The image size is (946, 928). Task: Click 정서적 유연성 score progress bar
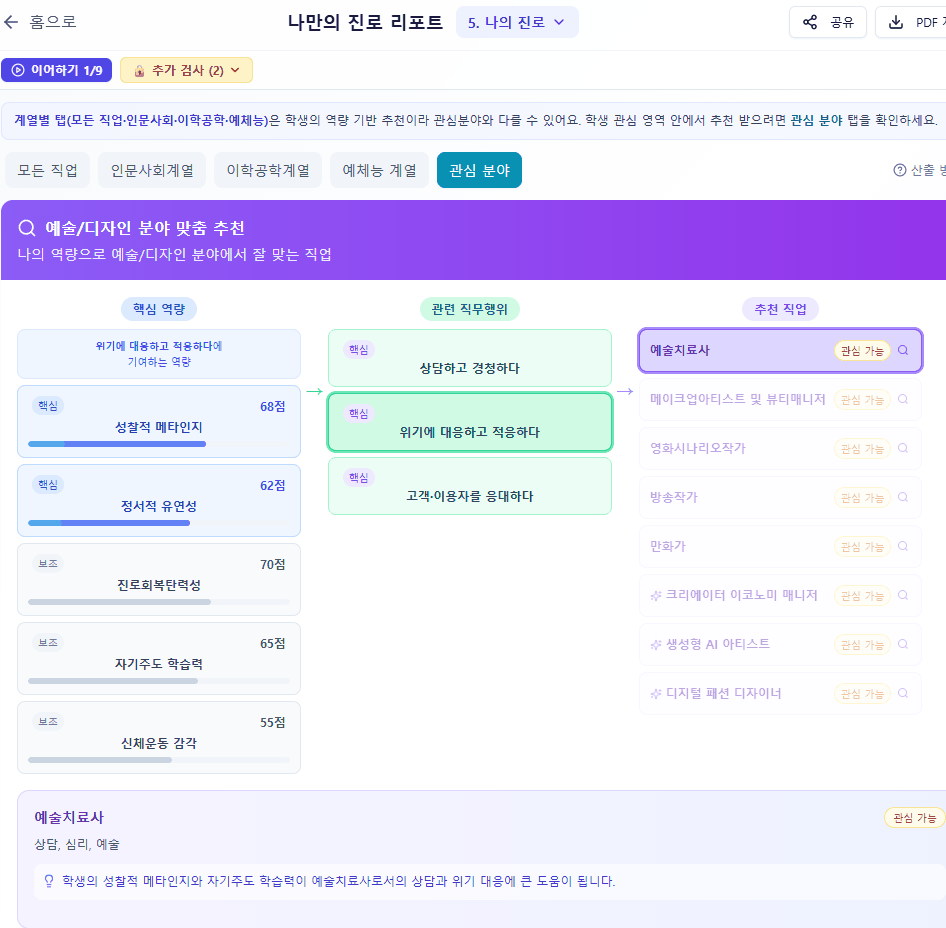159,523
